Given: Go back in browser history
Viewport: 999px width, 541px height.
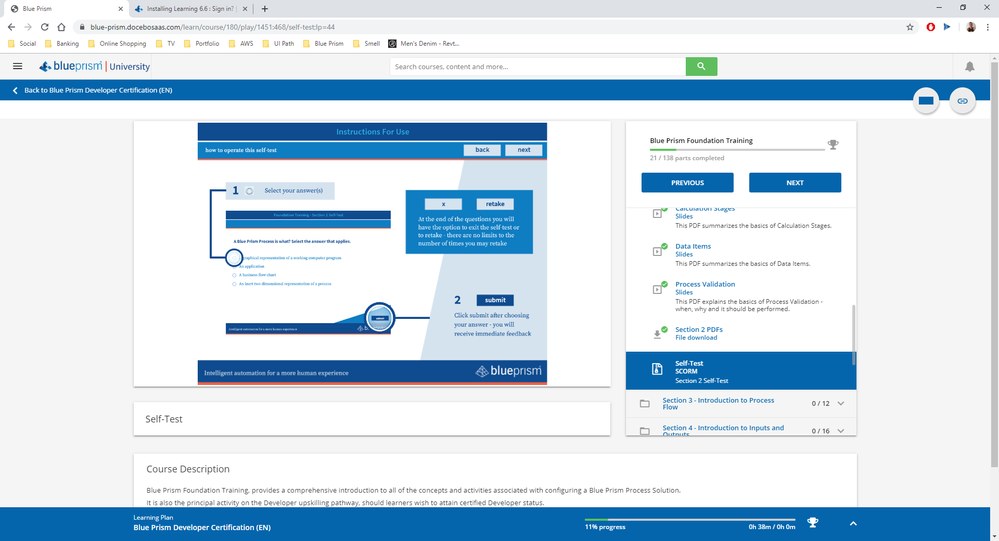Looking at the screenshot, I should click(x=11, y=27).
